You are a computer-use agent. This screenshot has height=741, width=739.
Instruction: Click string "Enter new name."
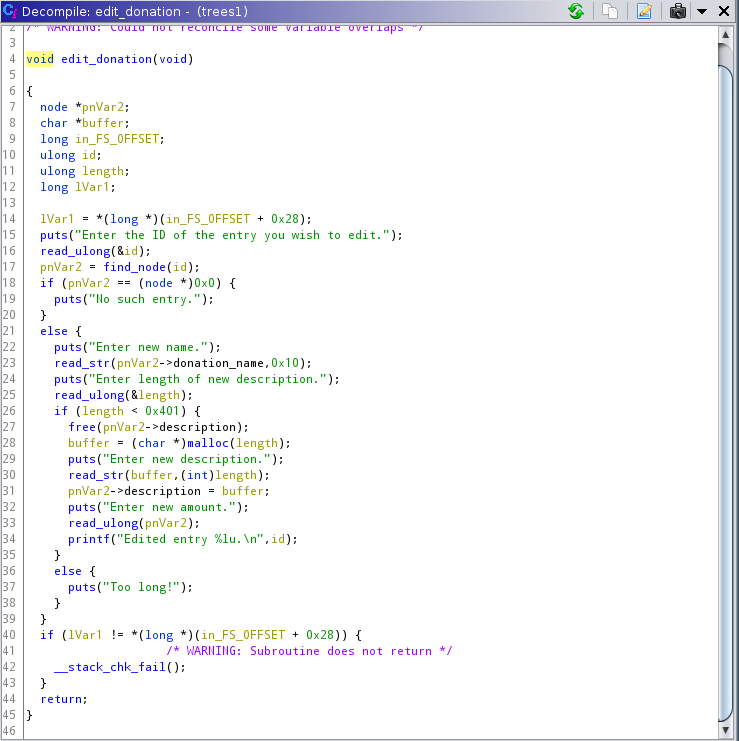pos(148,347)
